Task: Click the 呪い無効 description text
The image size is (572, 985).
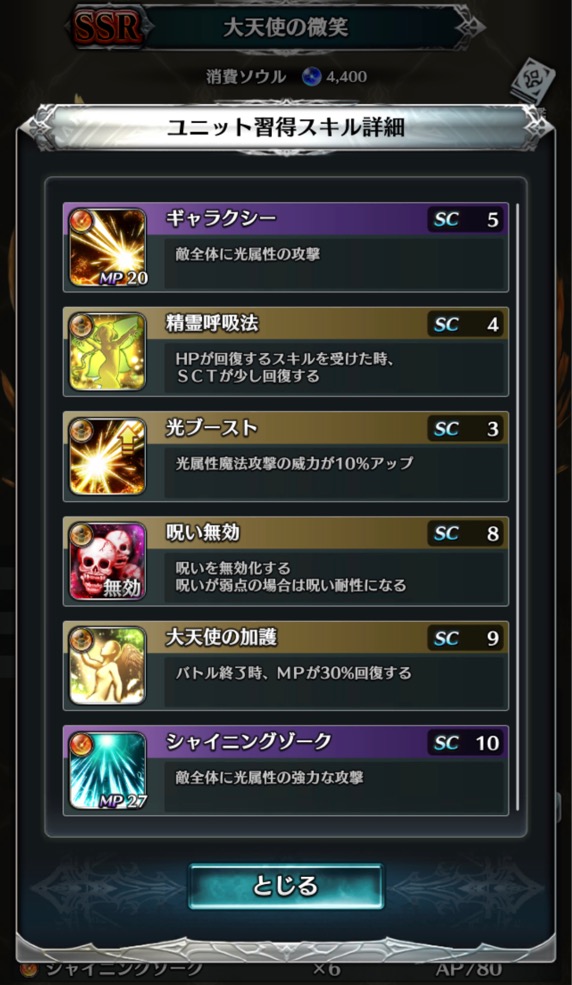Action: (x=291, y=577)
